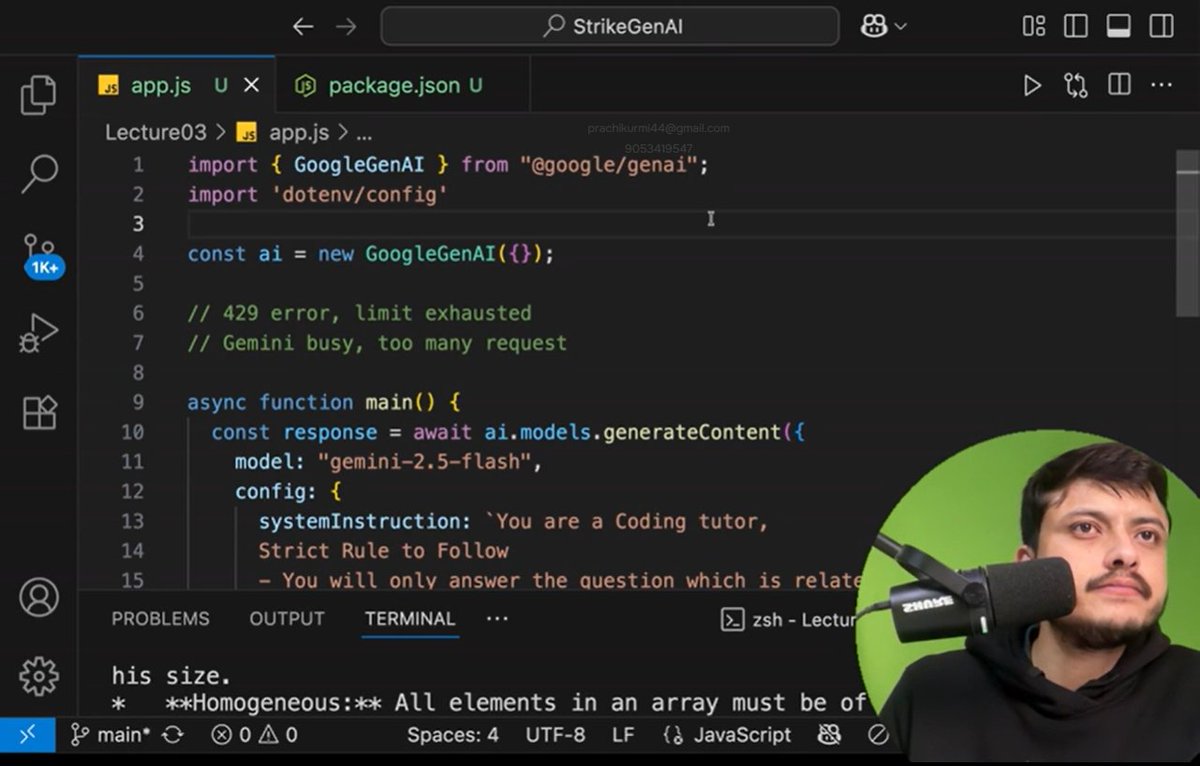This screenshot has height=766, width=1200.
Task: Synchronize changes icon in status bar
Action: pyautogui.click(x=172, y=735)
